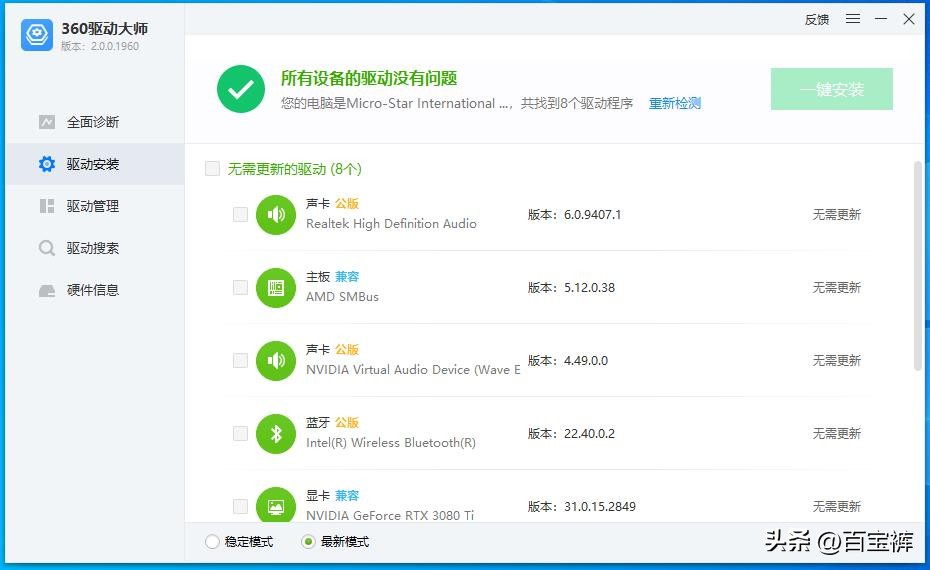Click the 公版 tag on Realtek audio
The height and width of the screenshot is (570, 930).
347,203
